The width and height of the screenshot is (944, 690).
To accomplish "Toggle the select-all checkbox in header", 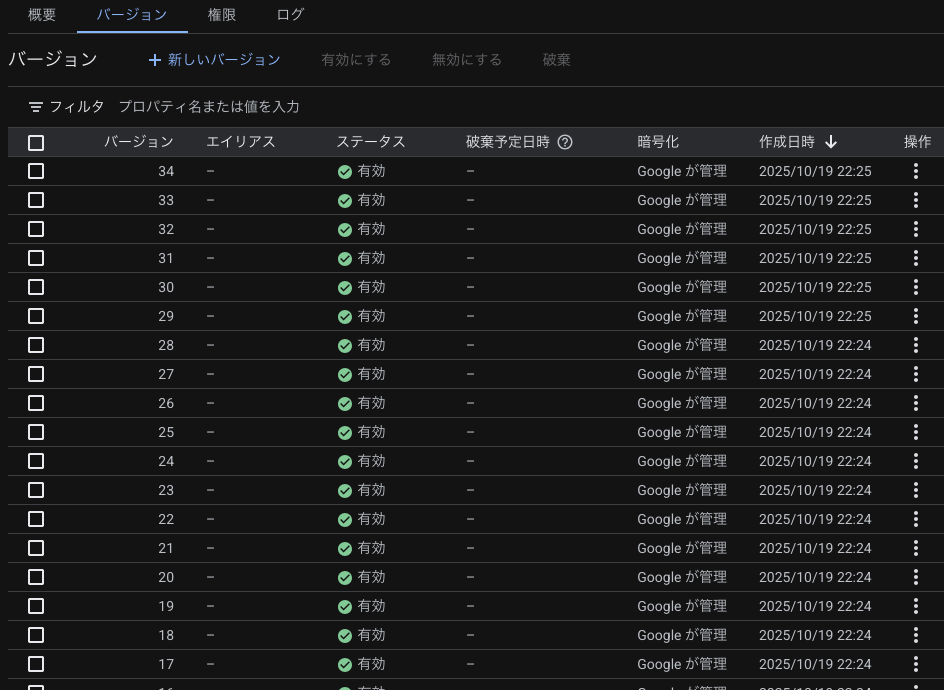I will (x=36, y=143).
